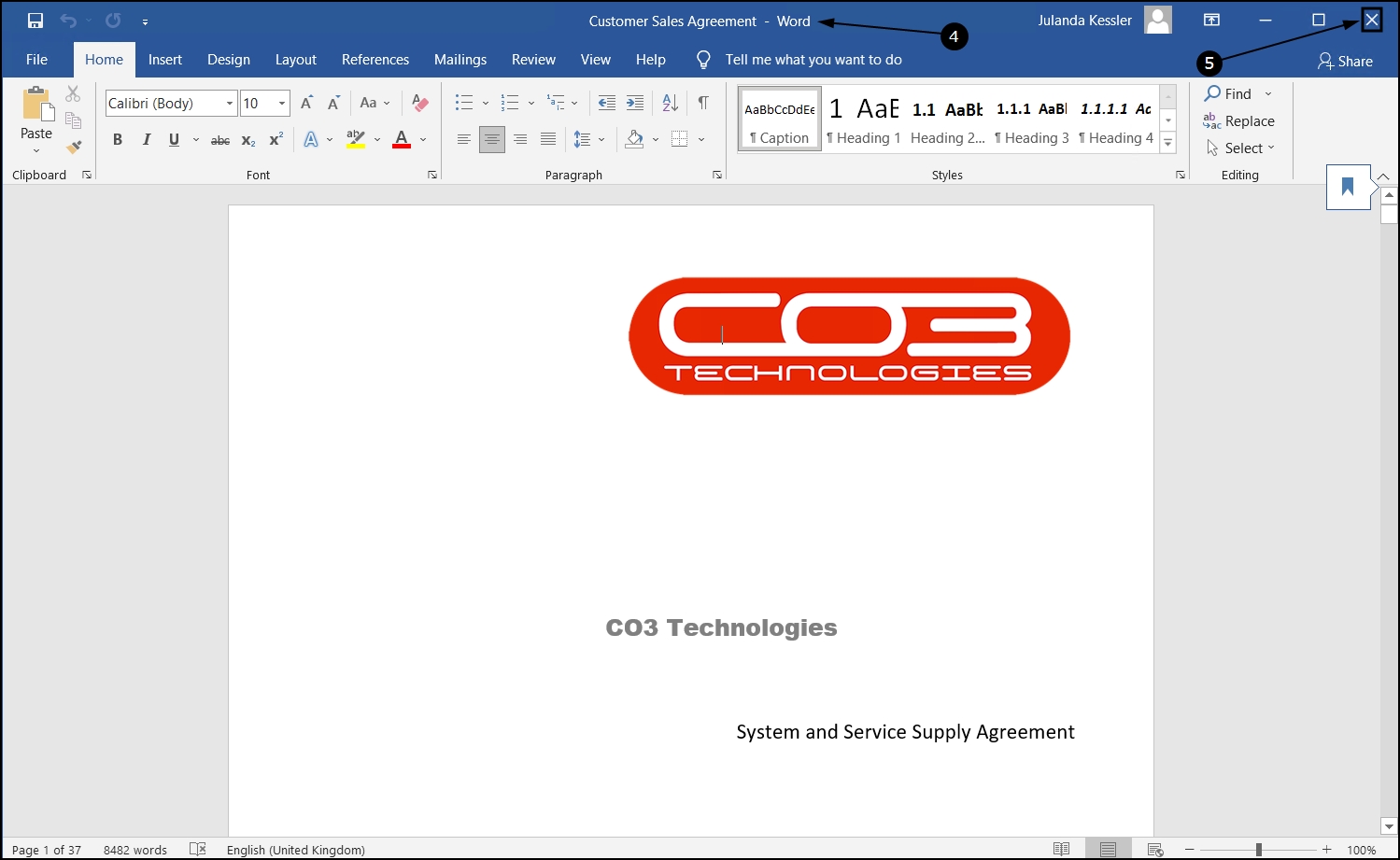The width and height of the screenshot is (1400, 860).
Task: Click the Copy icon in Clipboard group
Action: click(73, 120)
